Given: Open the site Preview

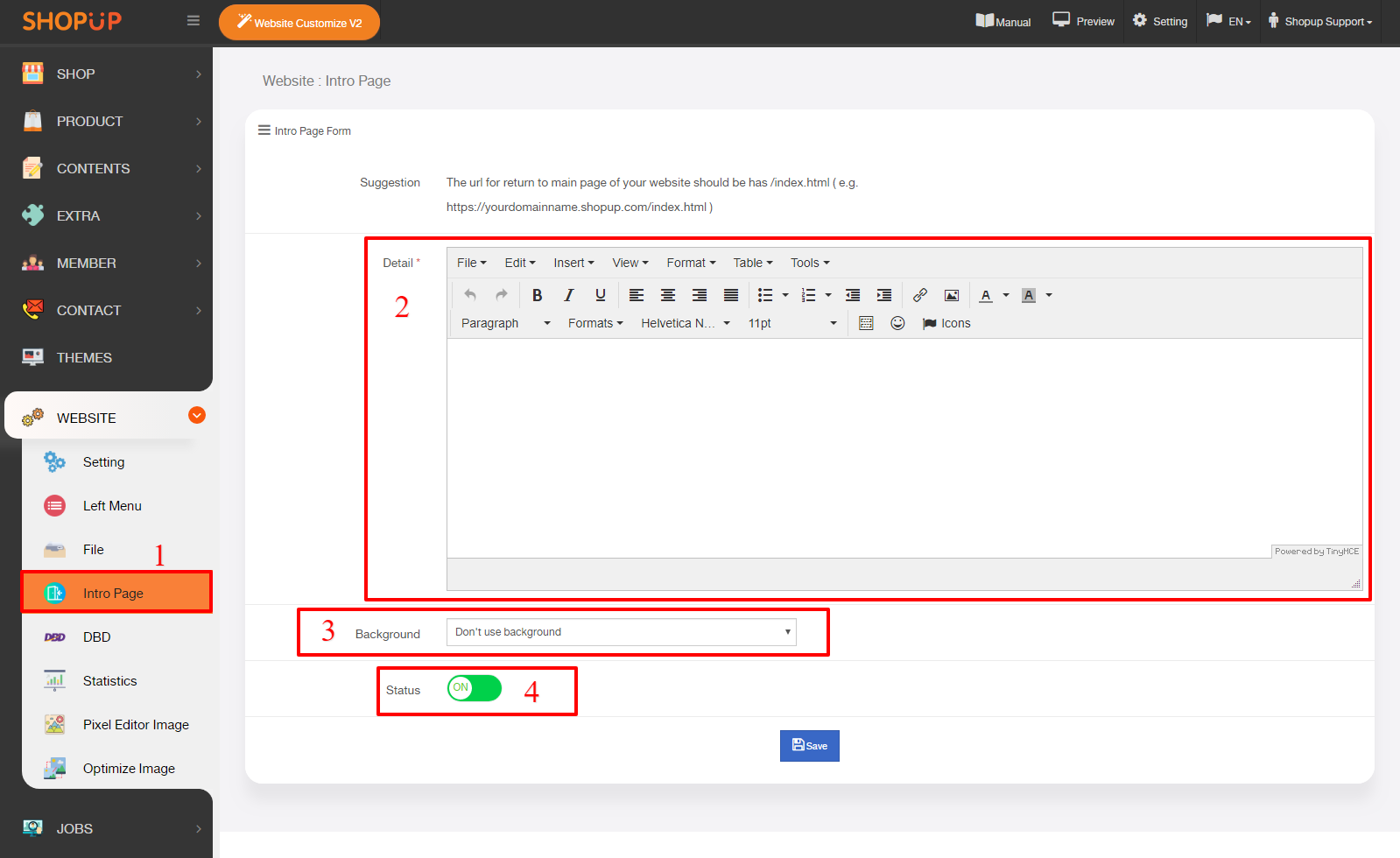Looking at the screenshot, I should (1083, 21).
